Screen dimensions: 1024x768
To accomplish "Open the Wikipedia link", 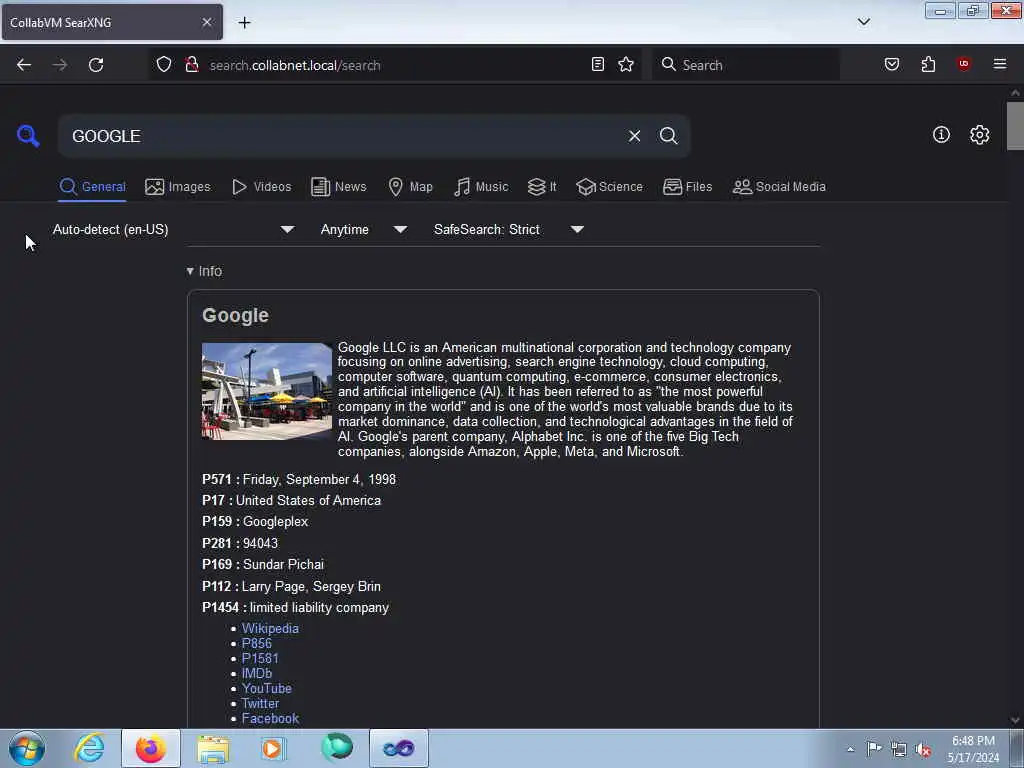I will tap(270, 628).
